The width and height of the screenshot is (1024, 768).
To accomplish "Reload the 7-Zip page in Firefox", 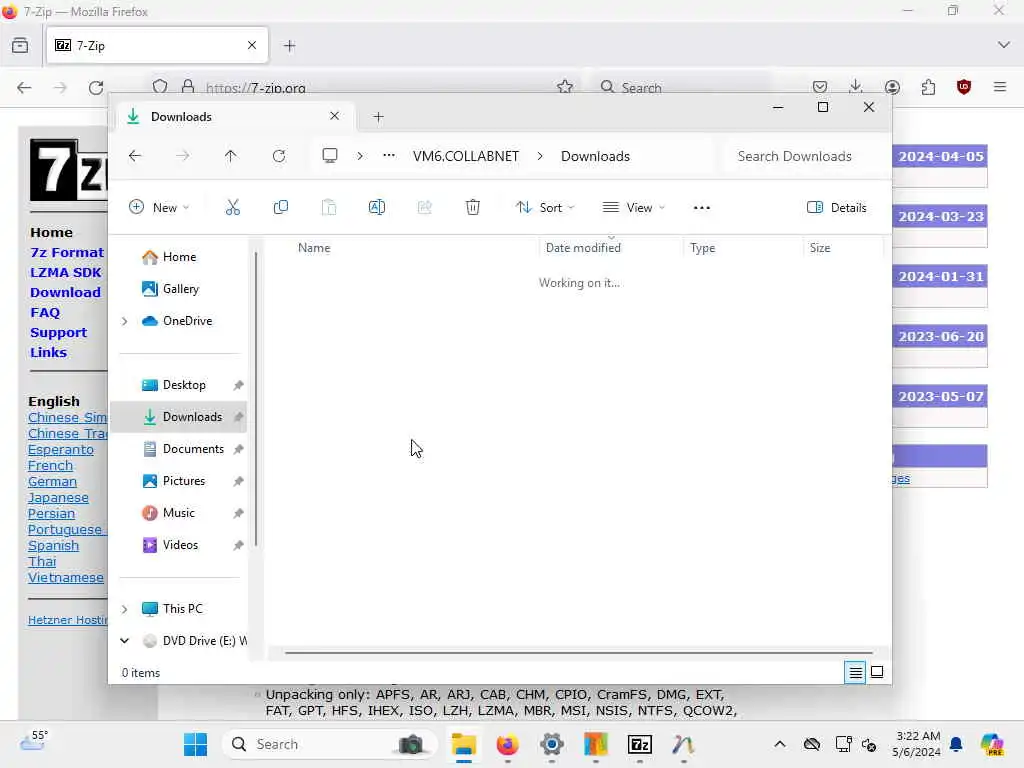I will click(x=96, y=88).
